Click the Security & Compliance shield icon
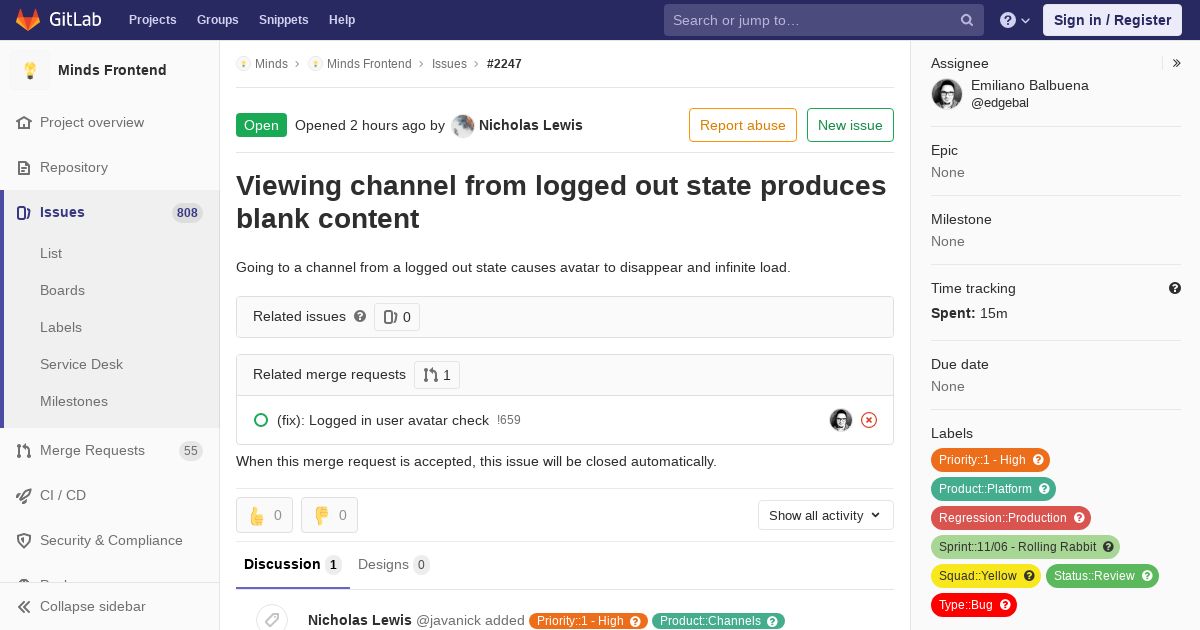 (x=24, y=541)
